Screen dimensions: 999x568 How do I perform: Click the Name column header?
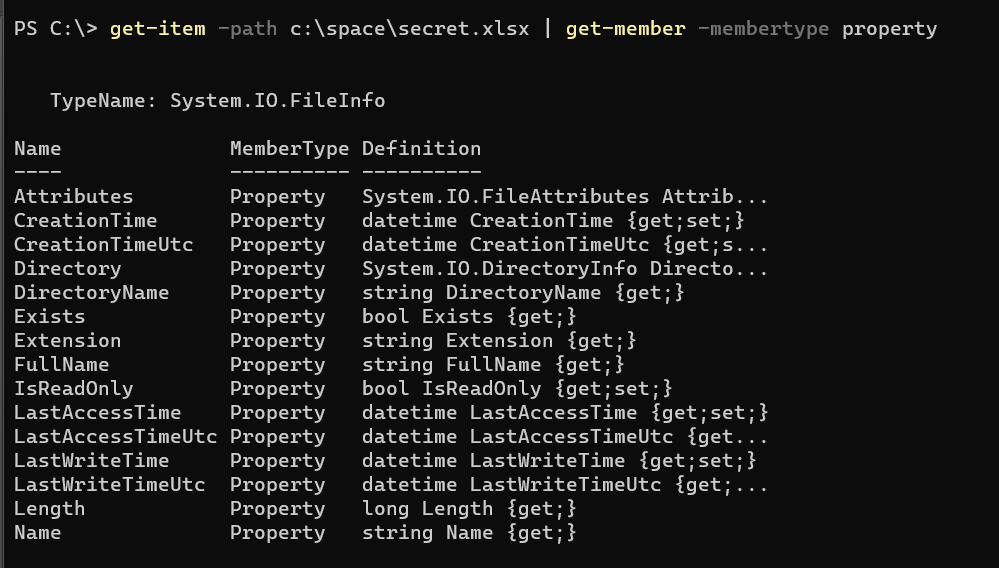click(x=38, y=148)
